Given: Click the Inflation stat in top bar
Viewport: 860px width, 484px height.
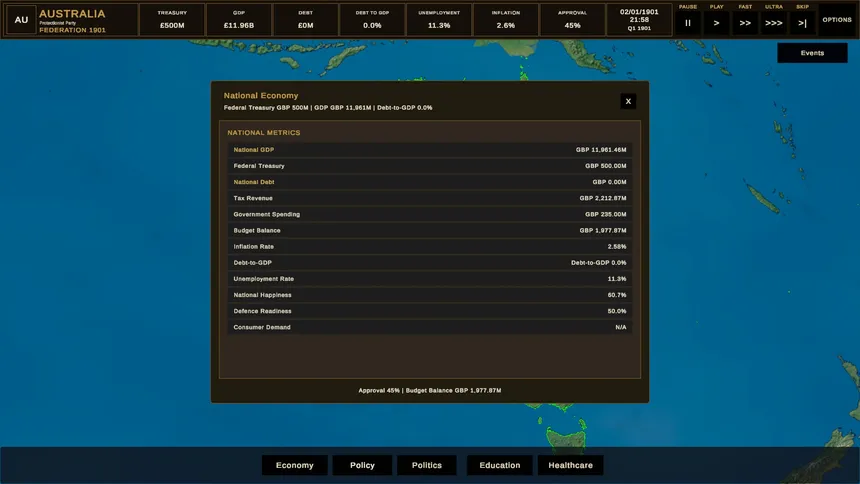Looking at the screenshot, I should point(506,20).
